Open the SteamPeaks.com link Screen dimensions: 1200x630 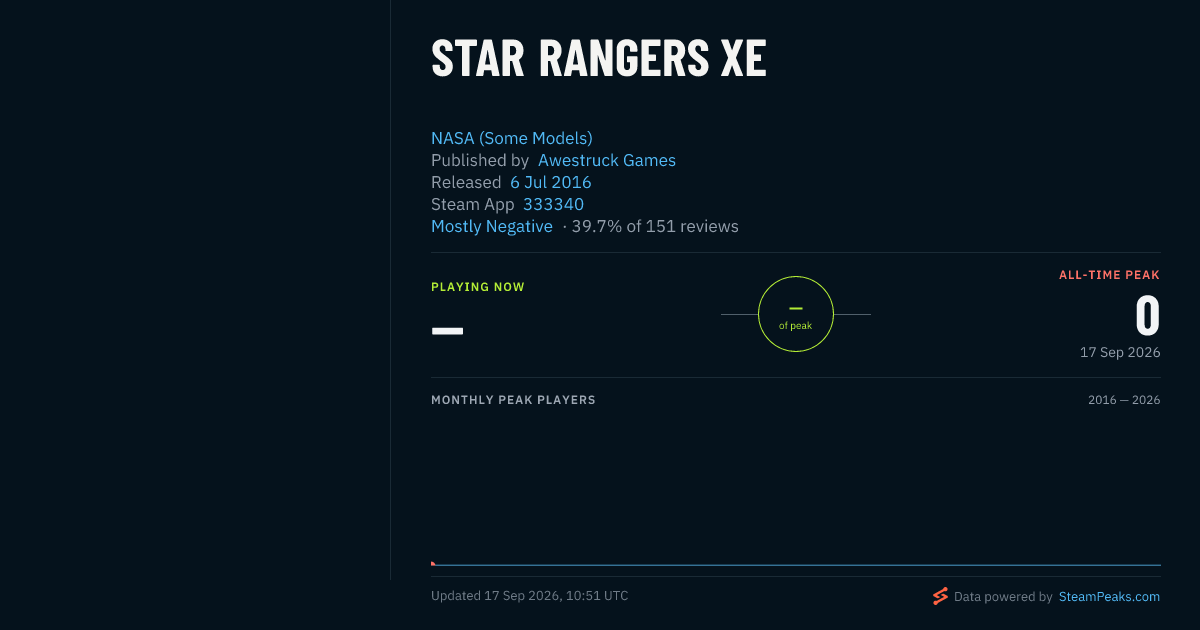pyautogui.click(x=1109, y=596)
